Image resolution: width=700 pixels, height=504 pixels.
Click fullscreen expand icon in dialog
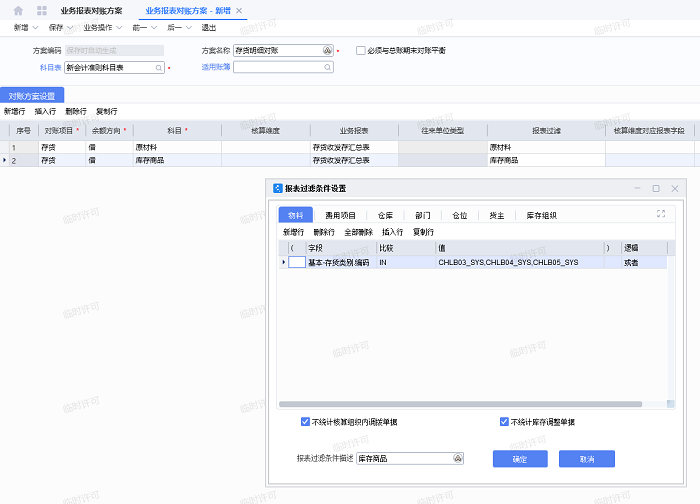coord(661,214)
